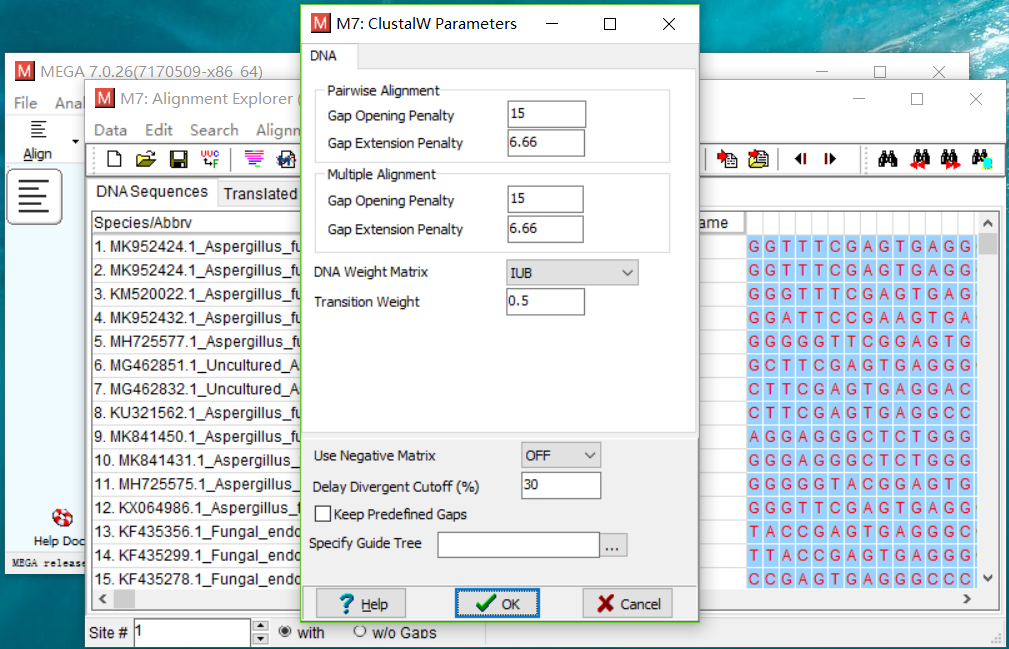Image resolution: width=1009 pixels, height=649 pixels.
Task: Open the Align dropdown arrow in MEGA
Action: [75, 142]
